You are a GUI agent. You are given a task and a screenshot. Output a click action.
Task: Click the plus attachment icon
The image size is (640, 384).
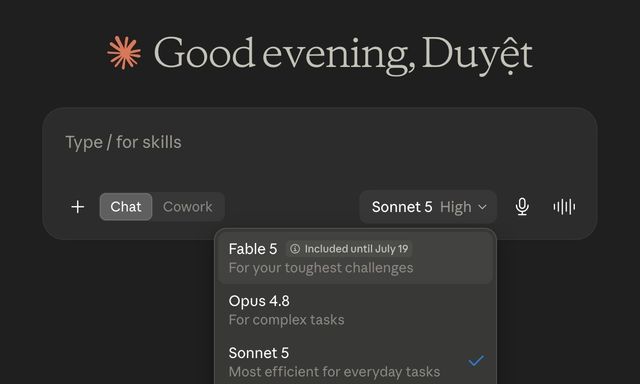[78, 207]
